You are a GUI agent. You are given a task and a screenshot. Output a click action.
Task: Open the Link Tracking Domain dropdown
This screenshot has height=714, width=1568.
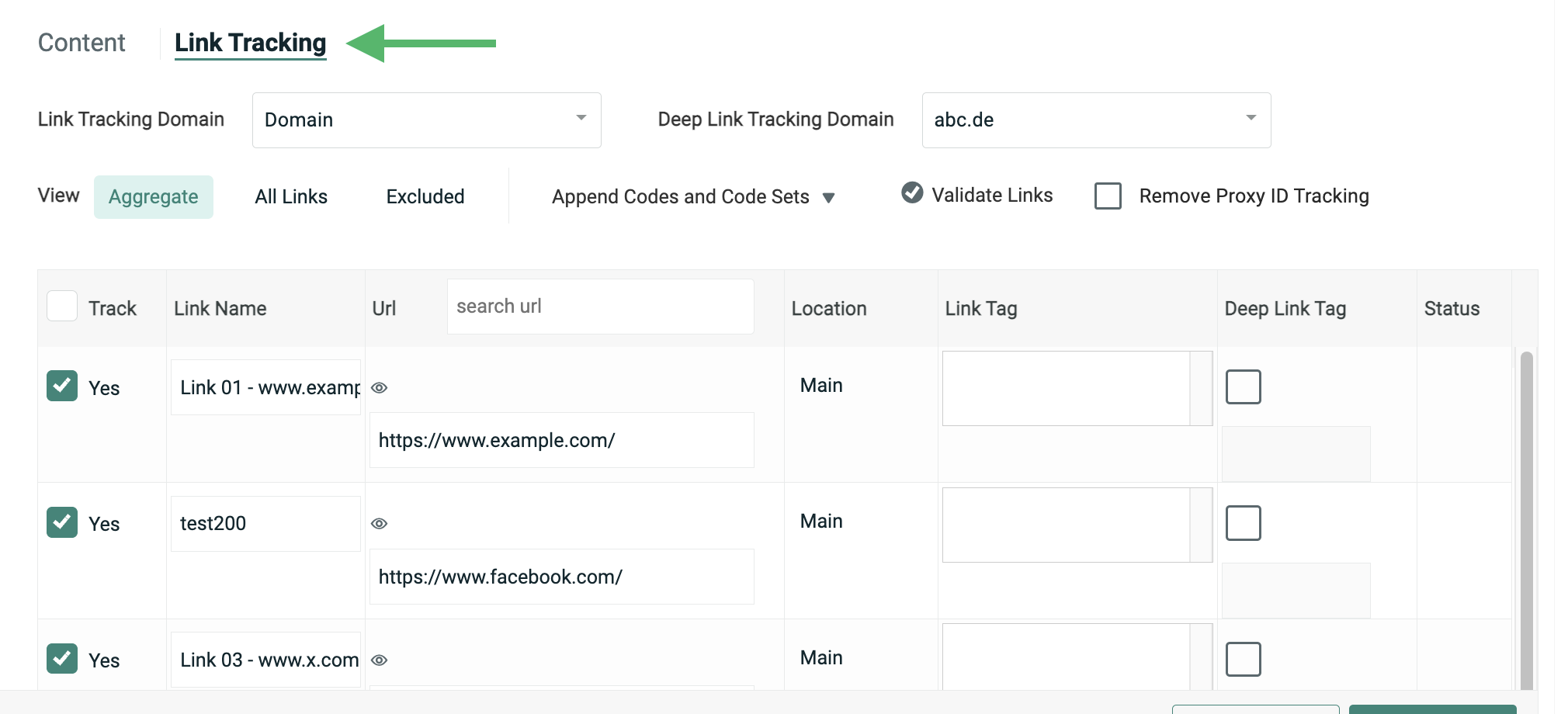426,120
